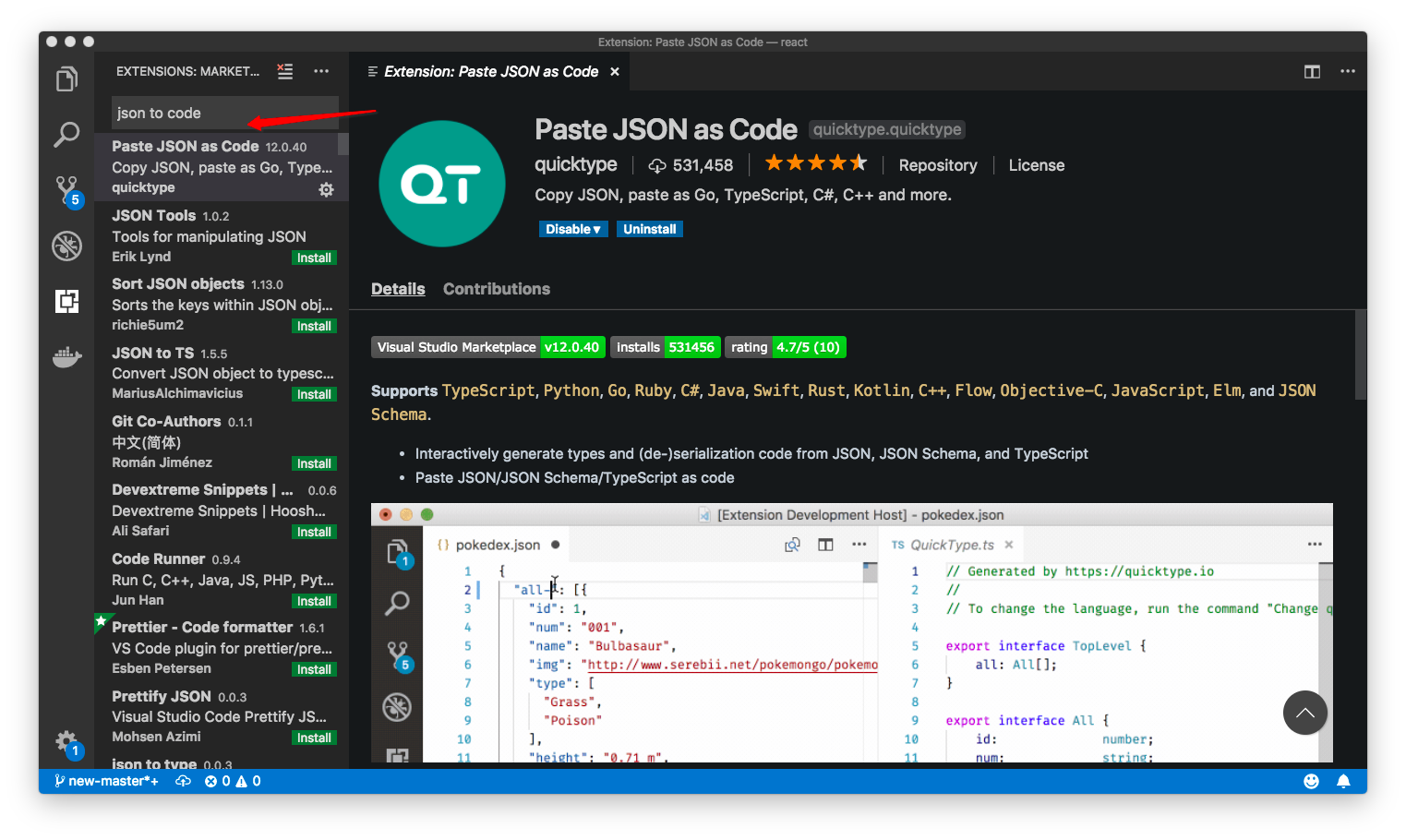Select Paste JSON as Code in results list
This screenshot has height=840, width=1406.
coord(221,167)
